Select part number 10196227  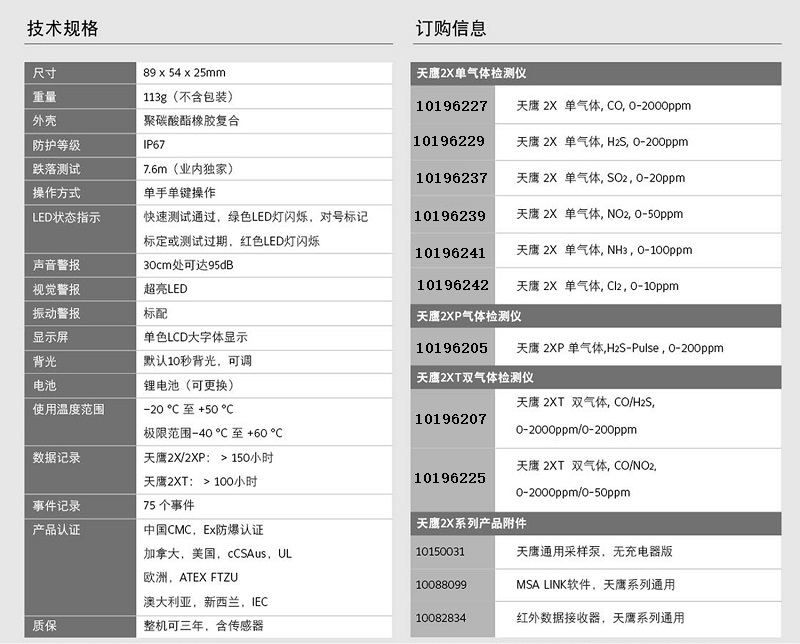(452, 106)
